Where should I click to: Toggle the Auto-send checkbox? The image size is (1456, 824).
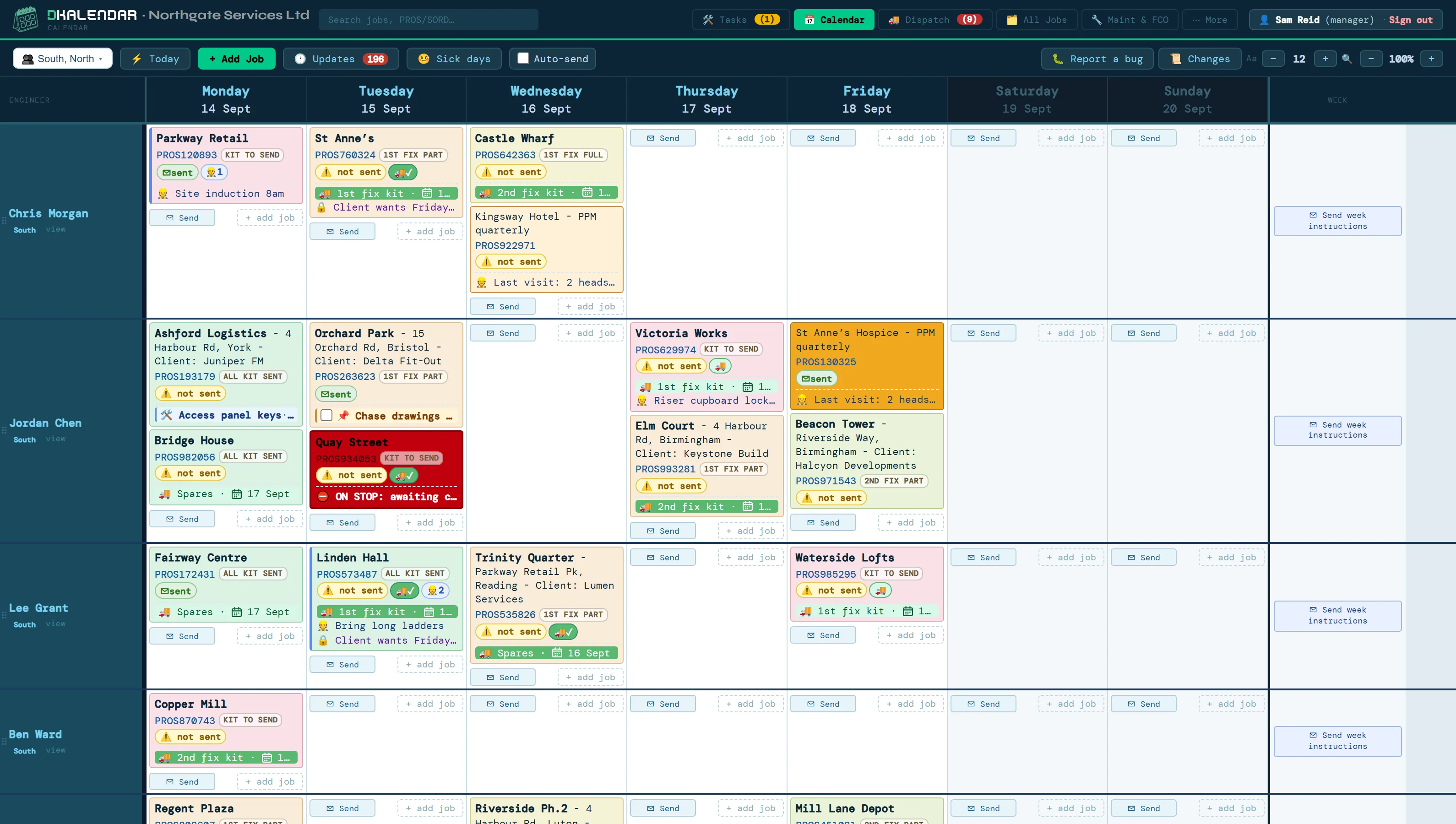pos(523,59)
